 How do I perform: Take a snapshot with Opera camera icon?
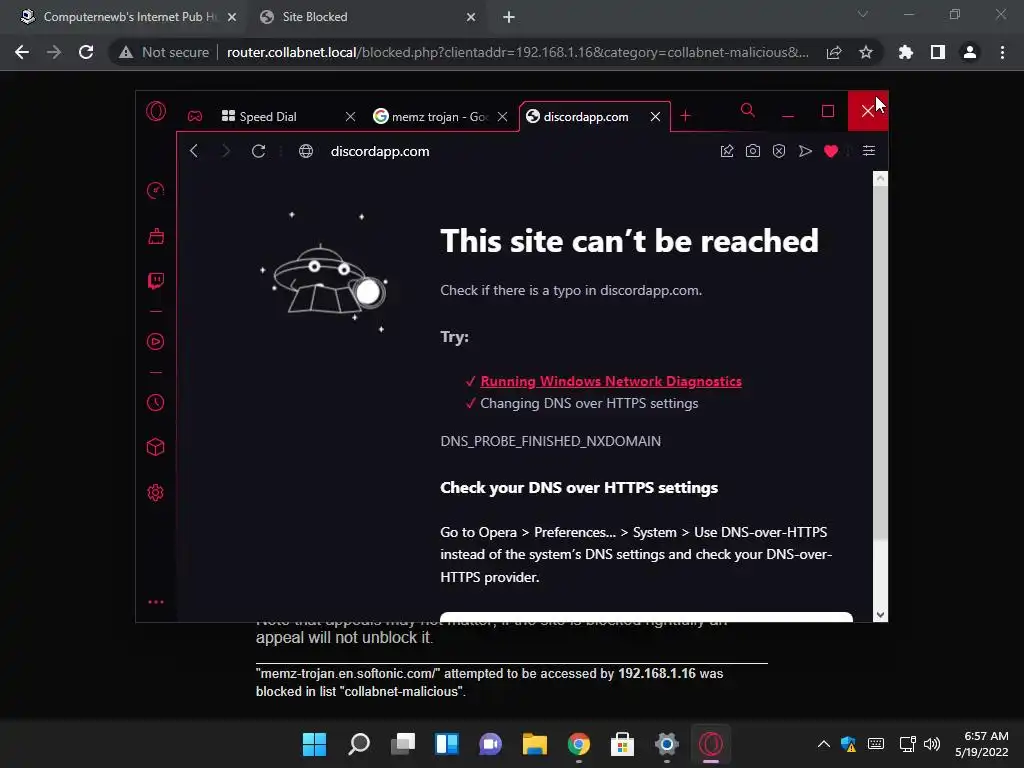752,151
